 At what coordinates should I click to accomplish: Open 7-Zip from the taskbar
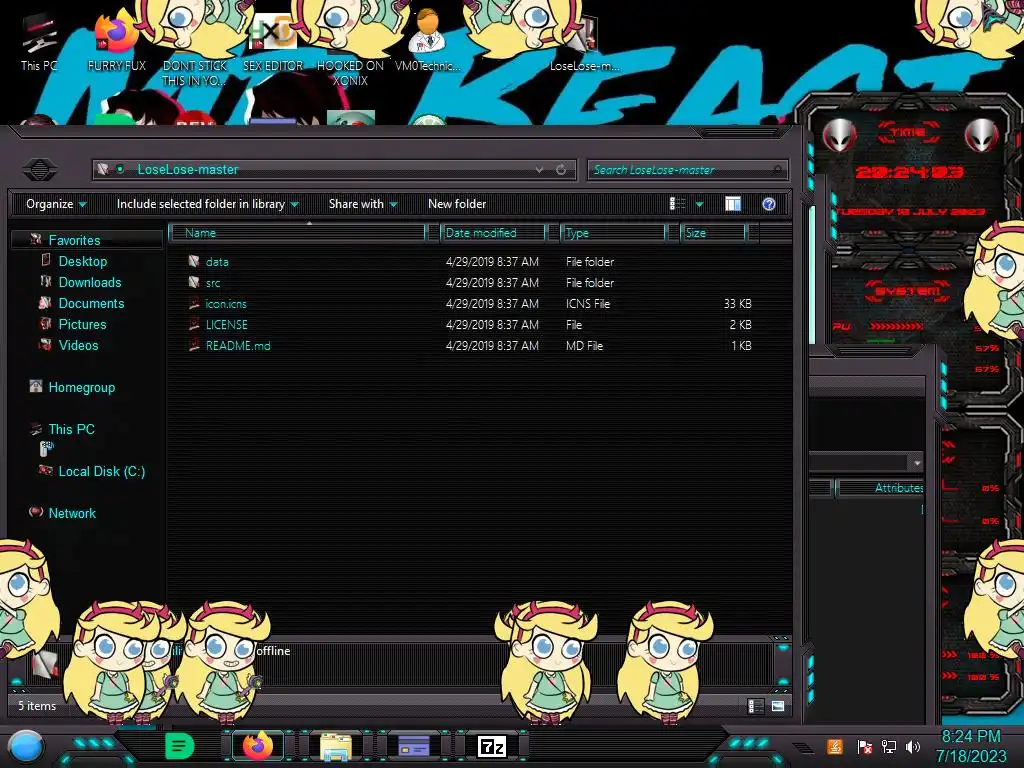pyautogui.click(x=492, y=746)
